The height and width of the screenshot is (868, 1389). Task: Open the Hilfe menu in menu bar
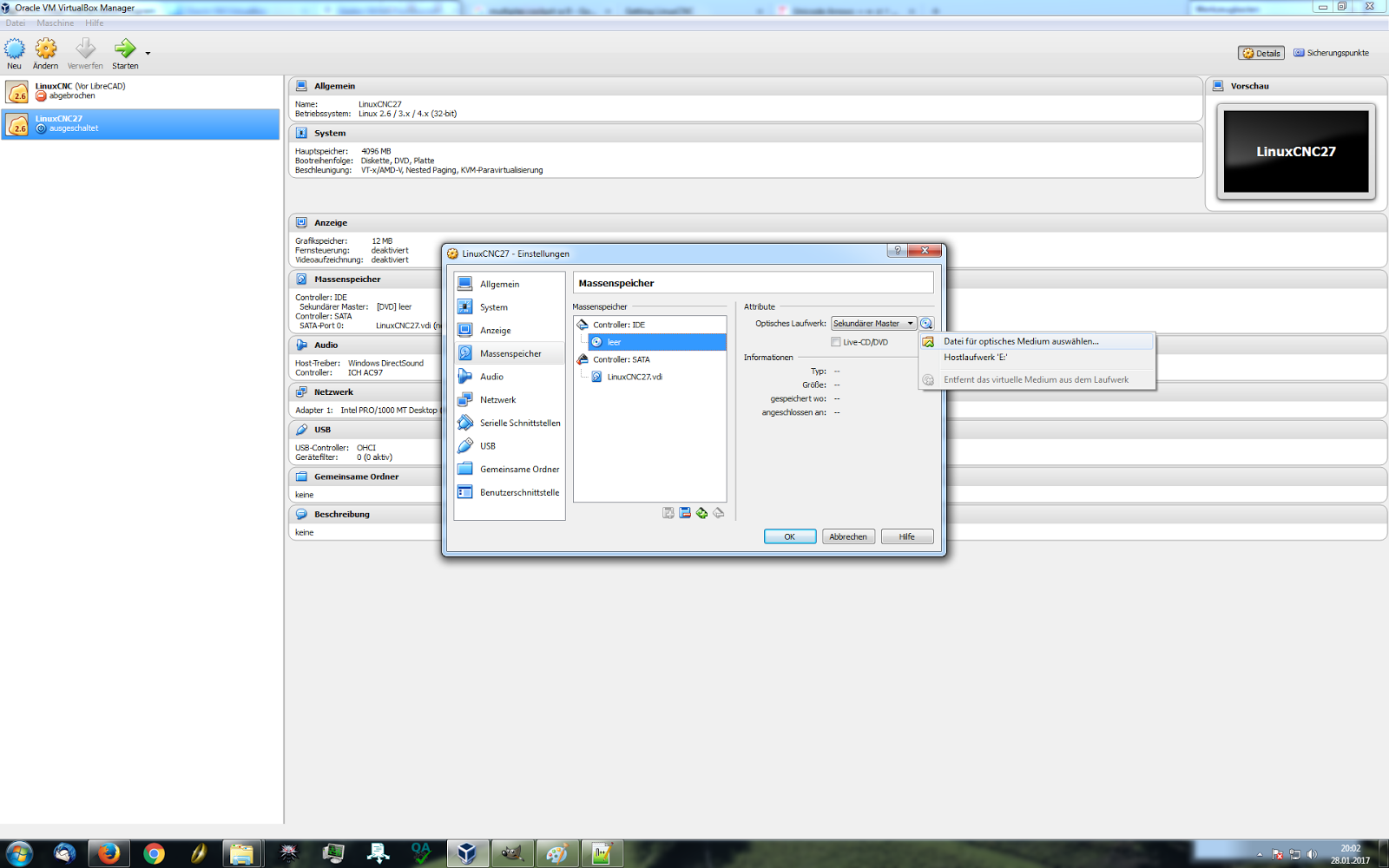click(x=95, y=23)
